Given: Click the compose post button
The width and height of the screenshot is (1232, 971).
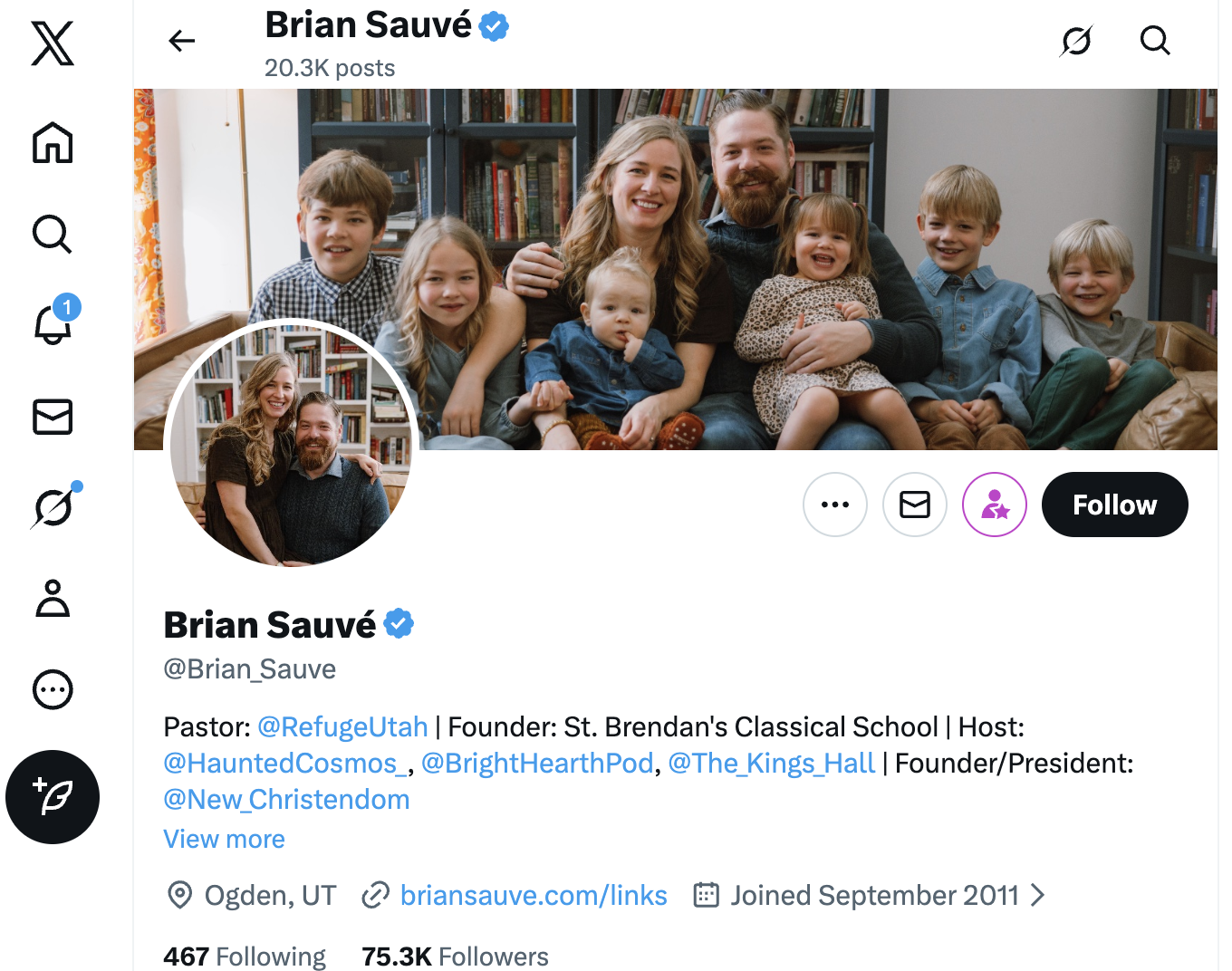Looking at the screenshot, I should coord(53,797).
